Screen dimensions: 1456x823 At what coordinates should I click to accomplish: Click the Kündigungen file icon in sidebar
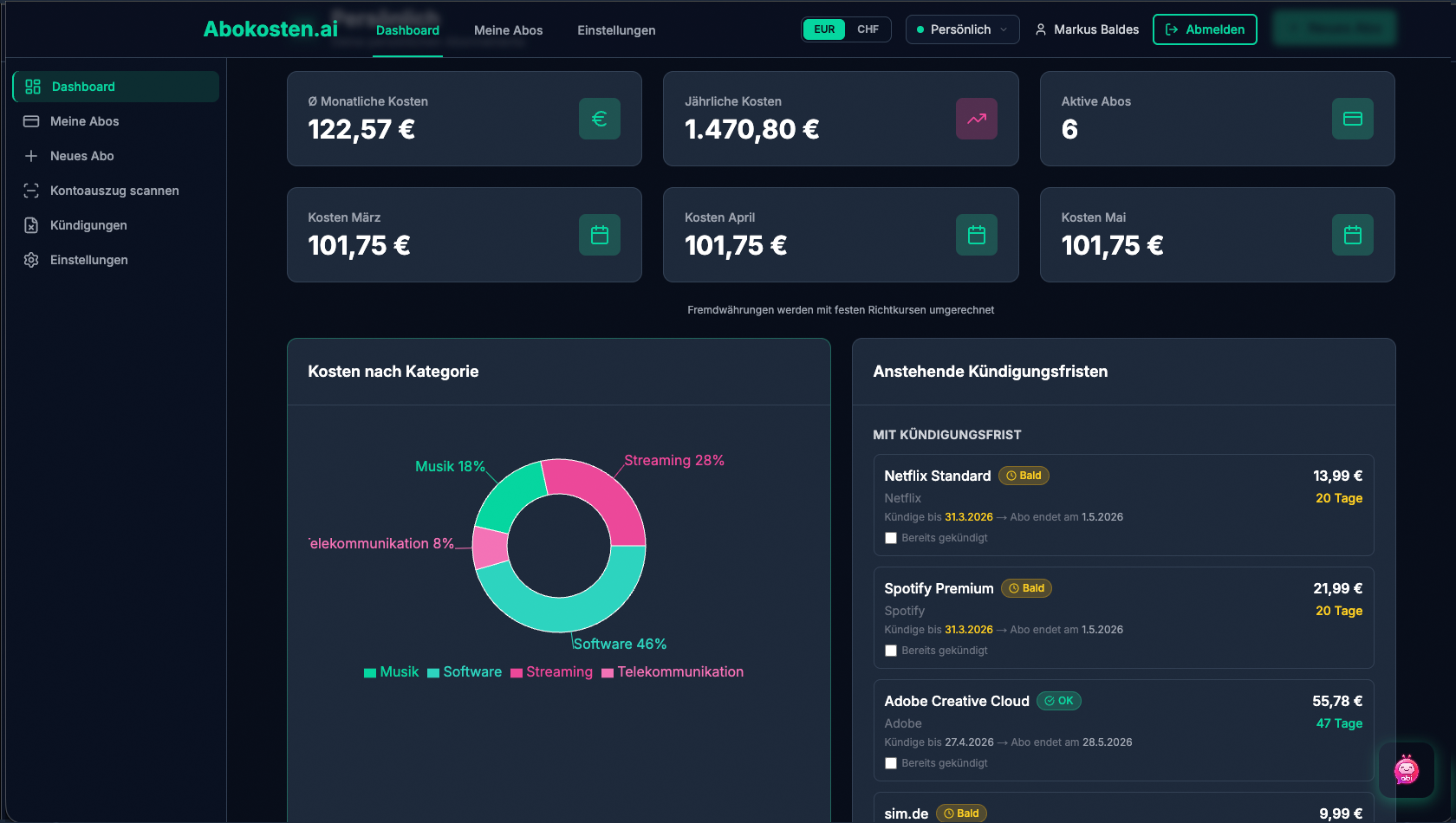pyautogui.click(x=31, y=225)
